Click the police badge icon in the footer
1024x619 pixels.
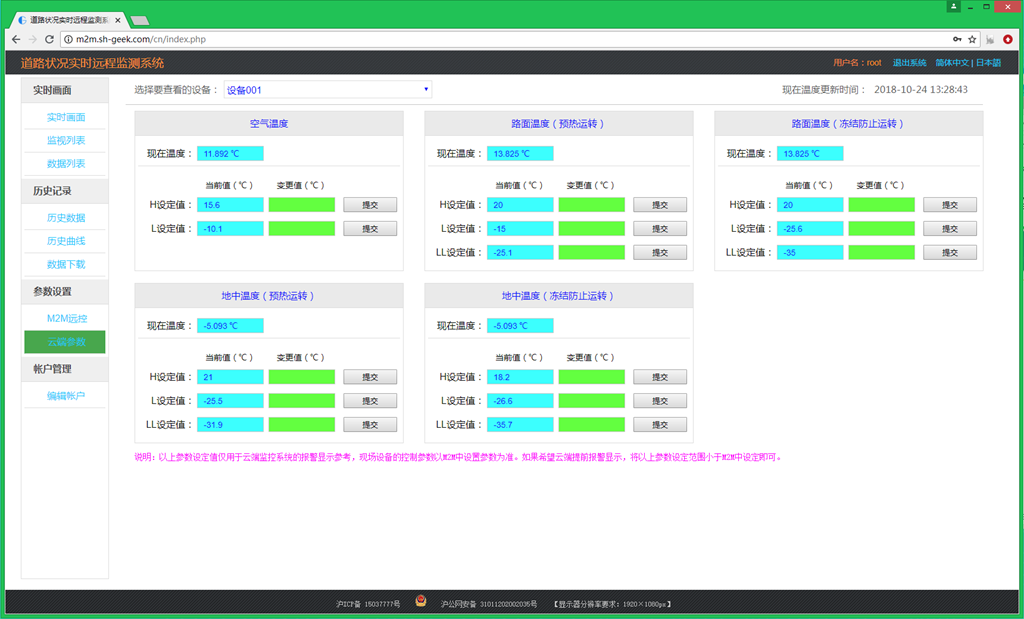pos(420,603)
